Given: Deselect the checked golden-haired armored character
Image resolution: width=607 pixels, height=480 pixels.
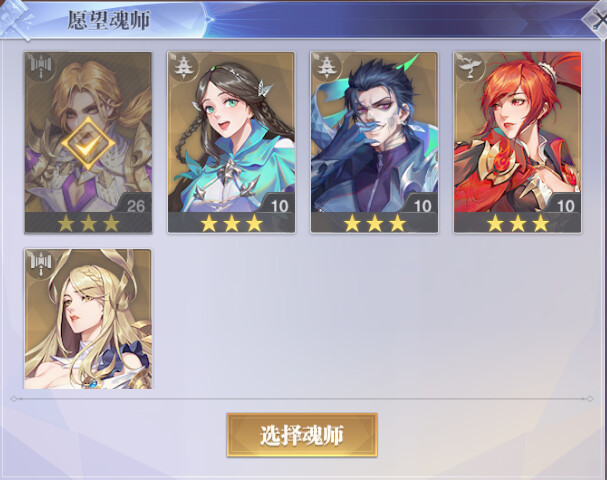Looking at the screenshot, I should coord(88,142).
